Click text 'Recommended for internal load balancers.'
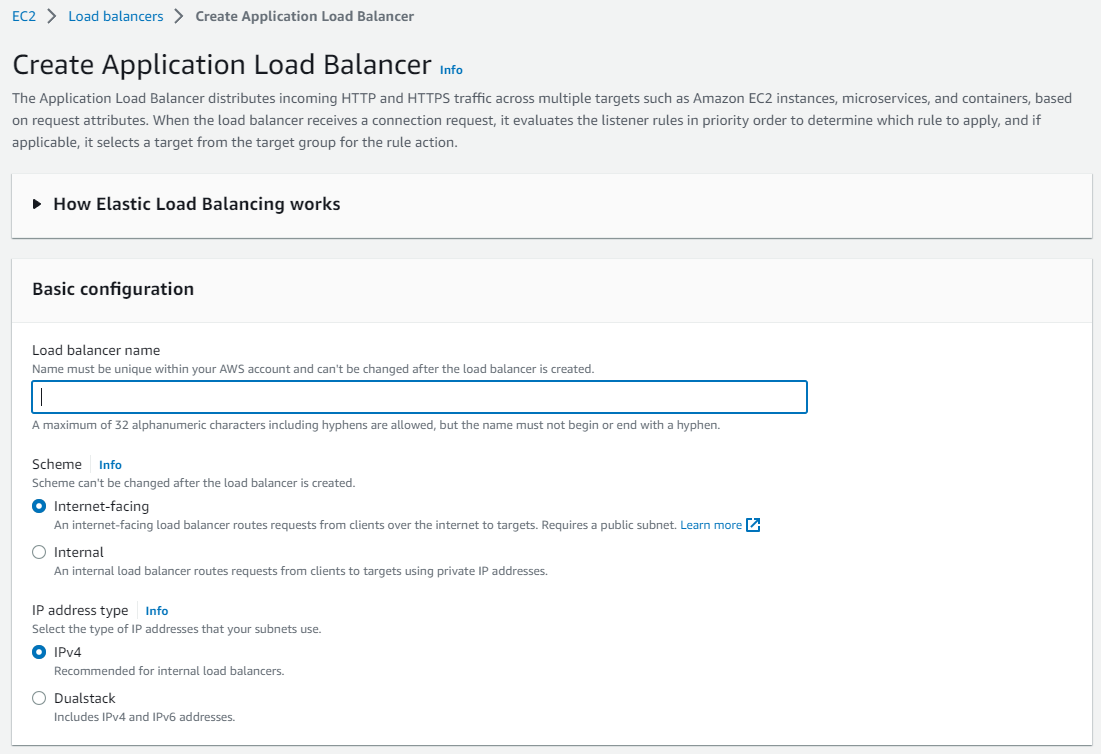Image resolution: width=1101 pixels, height=754 pixels. pos(169,671)
